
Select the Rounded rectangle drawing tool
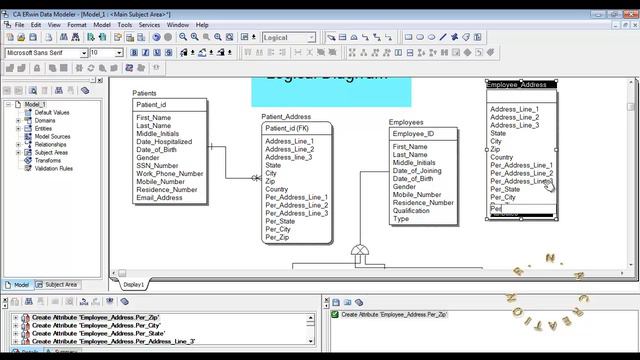pyautogui.click(x=420, y=37)
